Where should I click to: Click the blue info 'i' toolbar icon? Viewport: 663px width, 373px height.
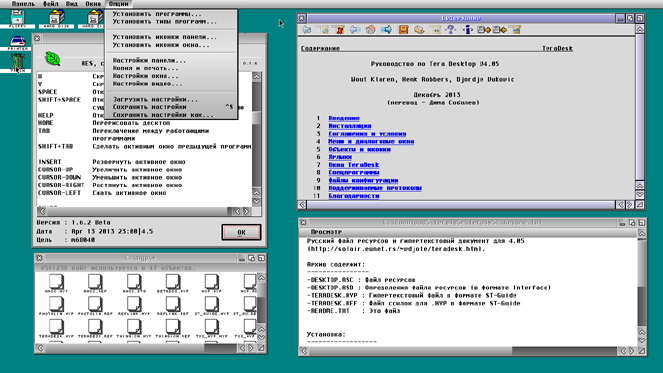tap(468, 30)
